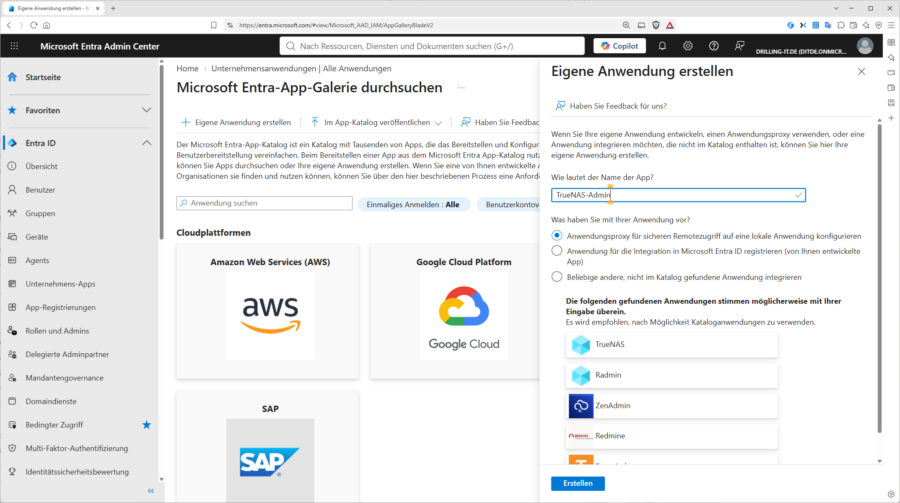
Task: Click the page settings gear at bottom right
Action: (891, 494)
